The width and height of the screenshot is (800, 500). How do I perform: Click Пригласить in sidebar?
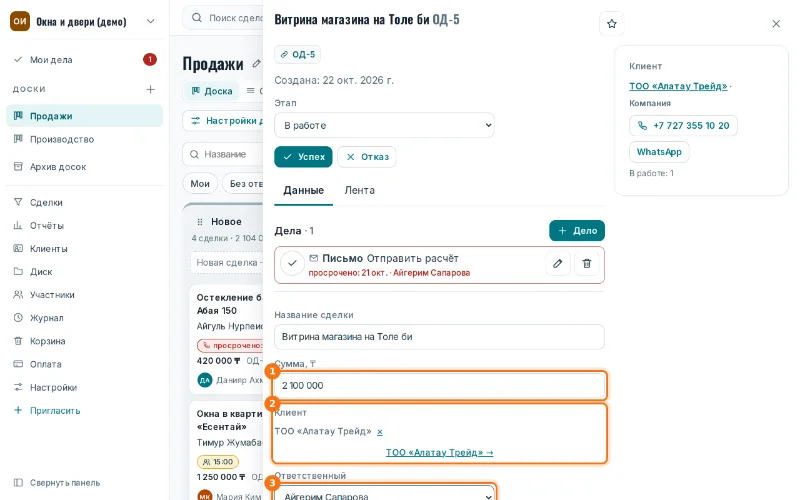84,411
